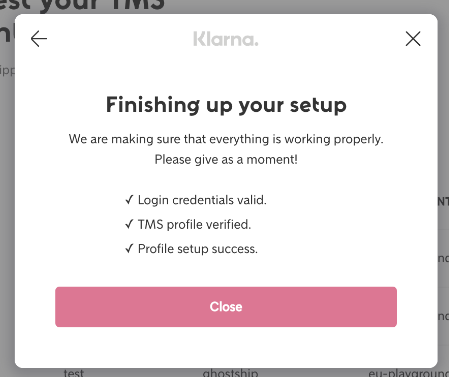Image resolution: width=449 pixels, height=377 pixels.
Task: Go back using the left arrow icon
Action: point(39,39)
